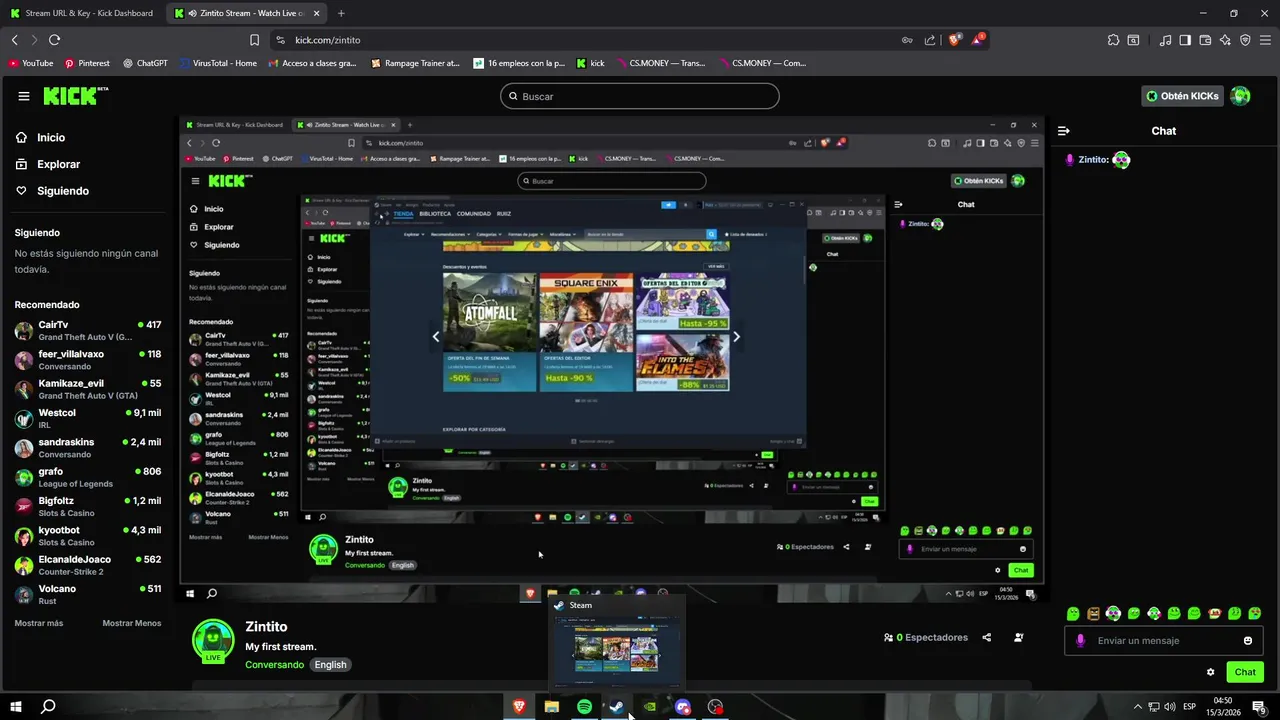Go to Inicio in Kick sidebar

(42, 138)
